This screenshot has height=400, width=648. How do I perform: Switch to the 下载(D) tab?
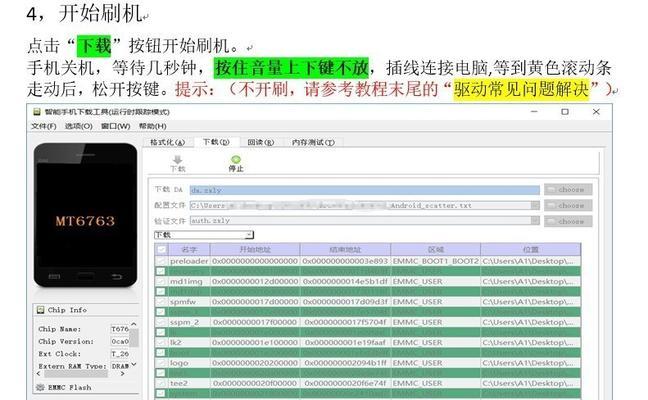coord(216,142)
